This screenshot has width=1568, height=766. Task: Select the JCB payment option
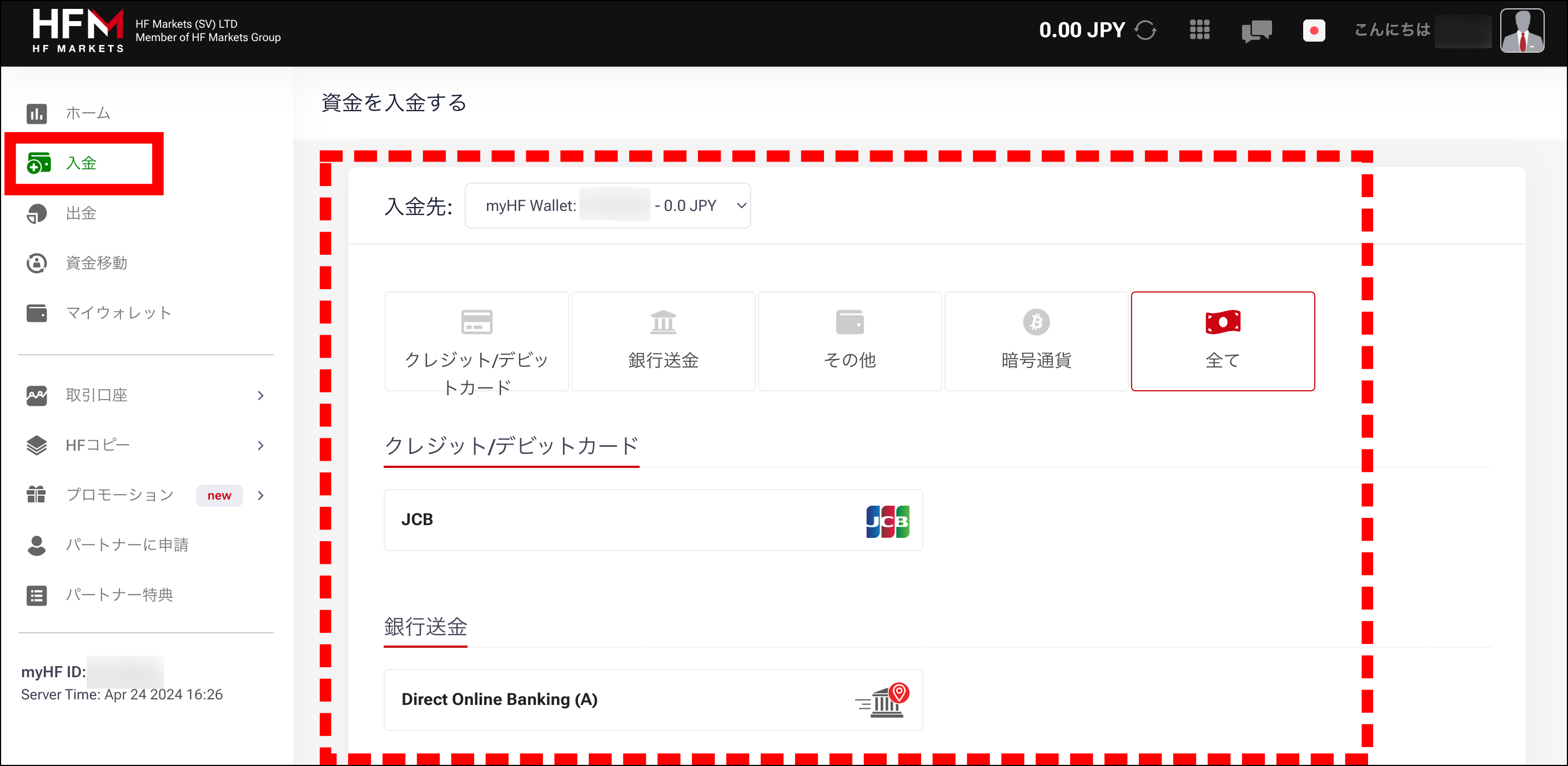(x=653, y=520)
